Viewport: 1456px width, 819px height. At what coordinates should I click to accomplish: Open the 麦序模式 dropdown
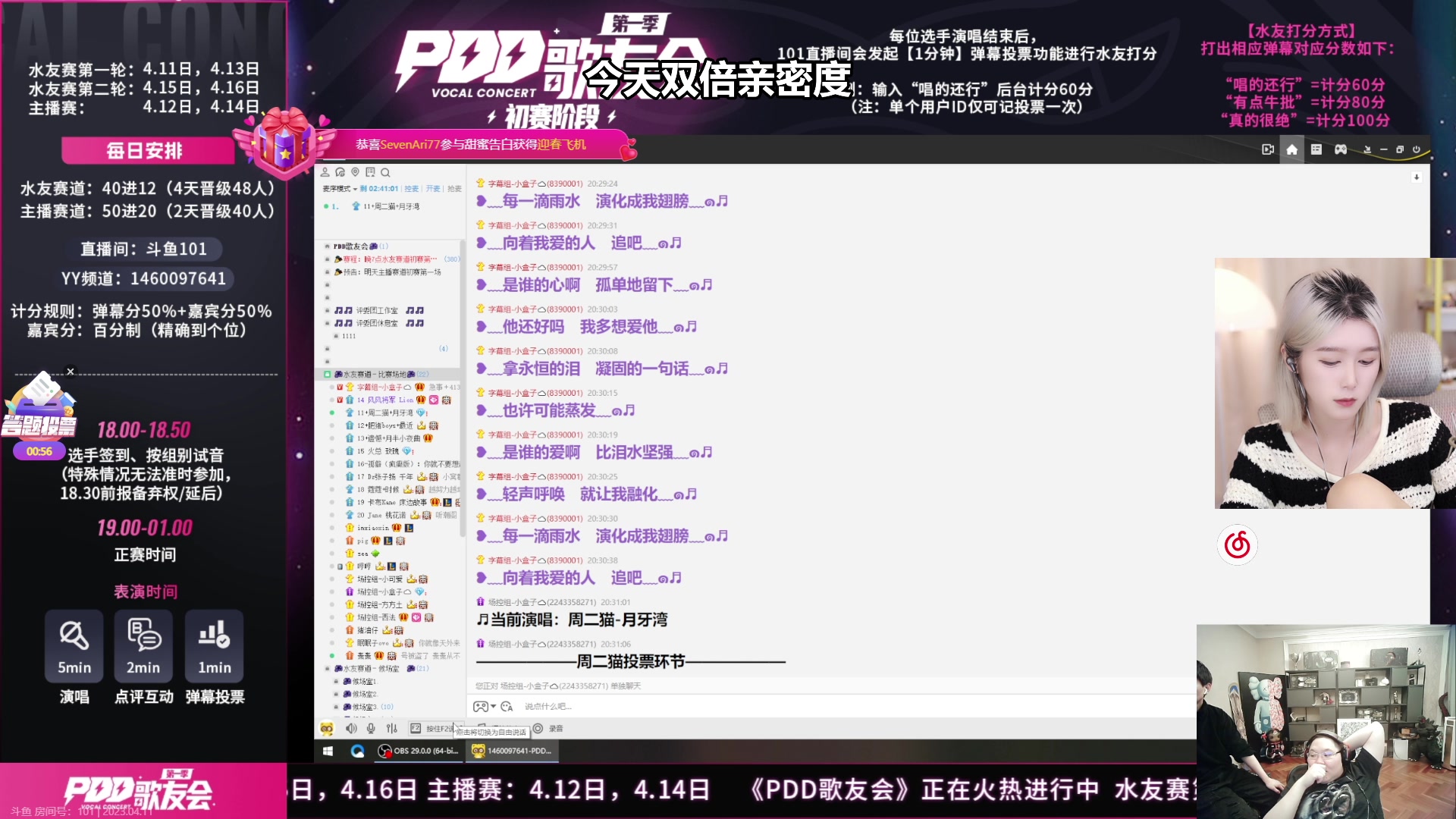click(340, 189)
